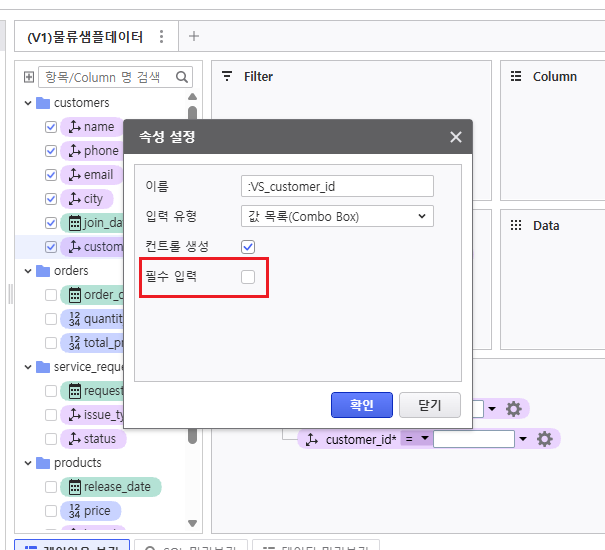Check the status column checkbox

click(51, 439)
